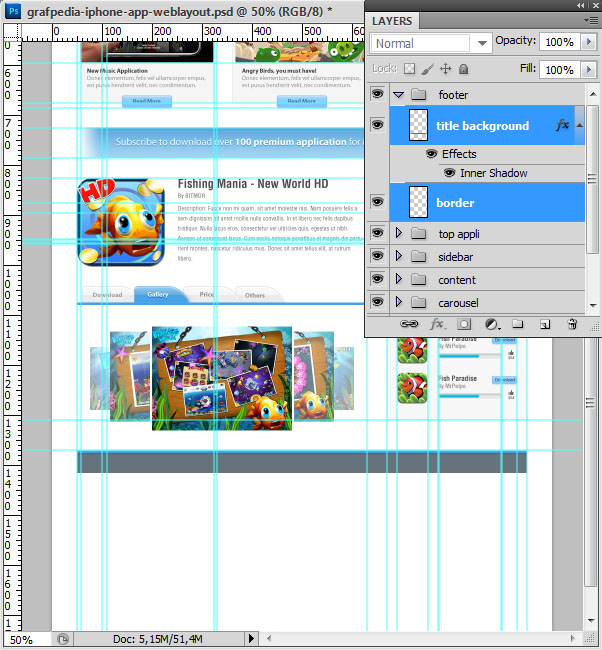602x650 pixels.
Task: Click title background layer thumbnail
Action: [x=418, y=125]
